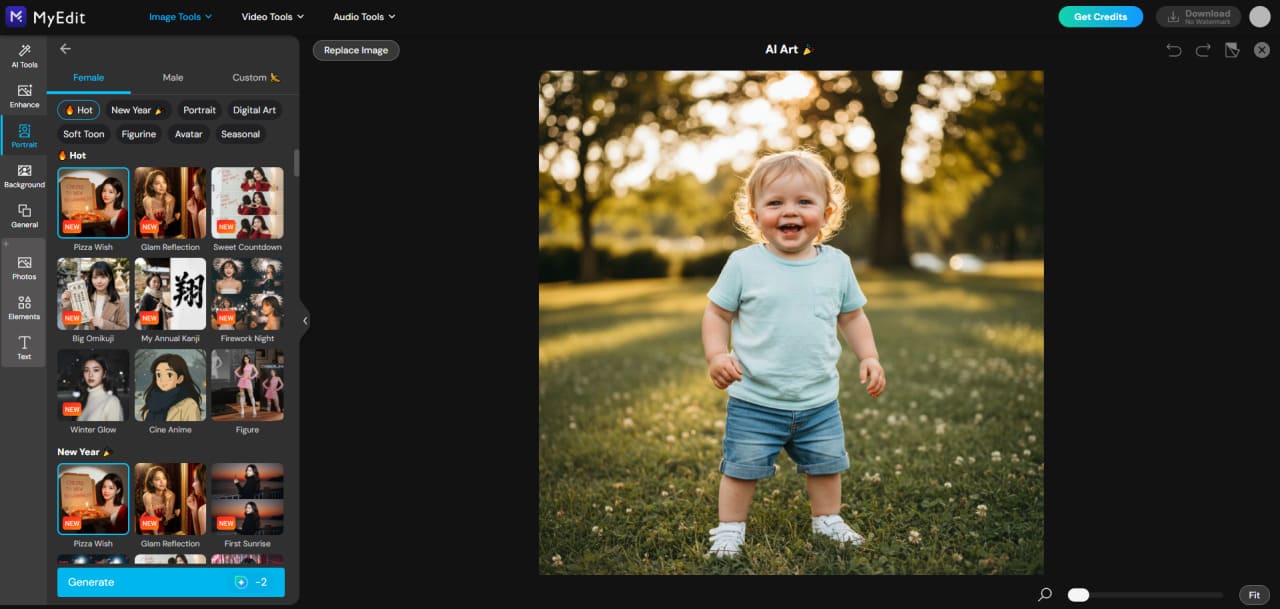Select the Avatar filter chip
1280x609 pixels.
coord(189,134)
